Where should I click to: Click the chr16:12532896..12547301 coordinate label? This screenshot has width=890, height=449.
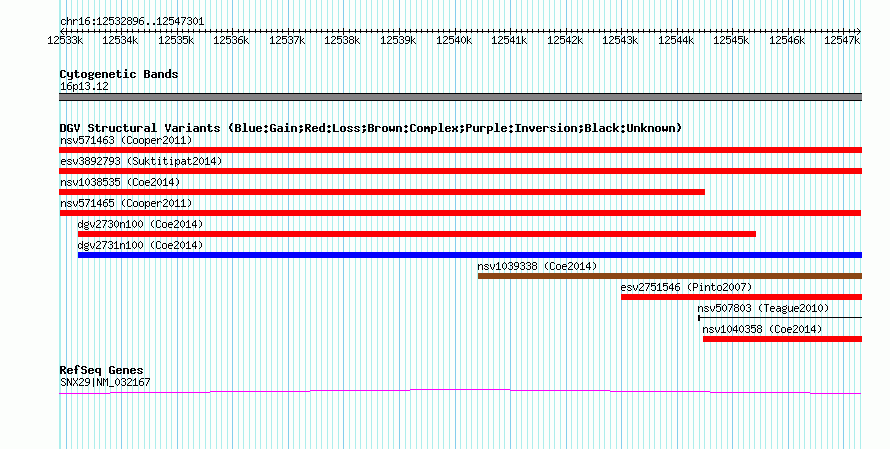coord(132,22)
